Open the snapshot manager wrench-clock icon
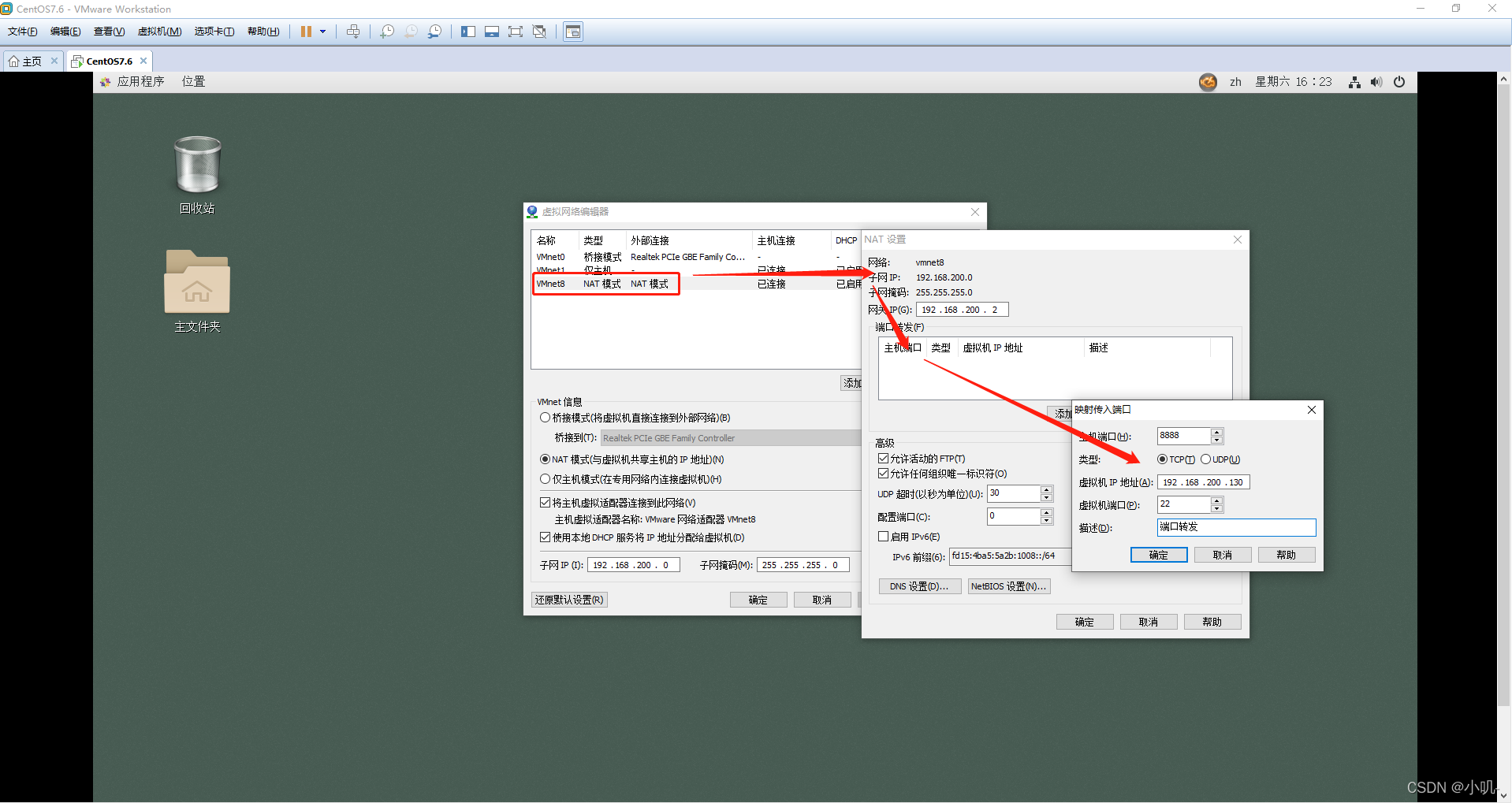The height and width of the screenshot is (803, 1512). [434, 32]
